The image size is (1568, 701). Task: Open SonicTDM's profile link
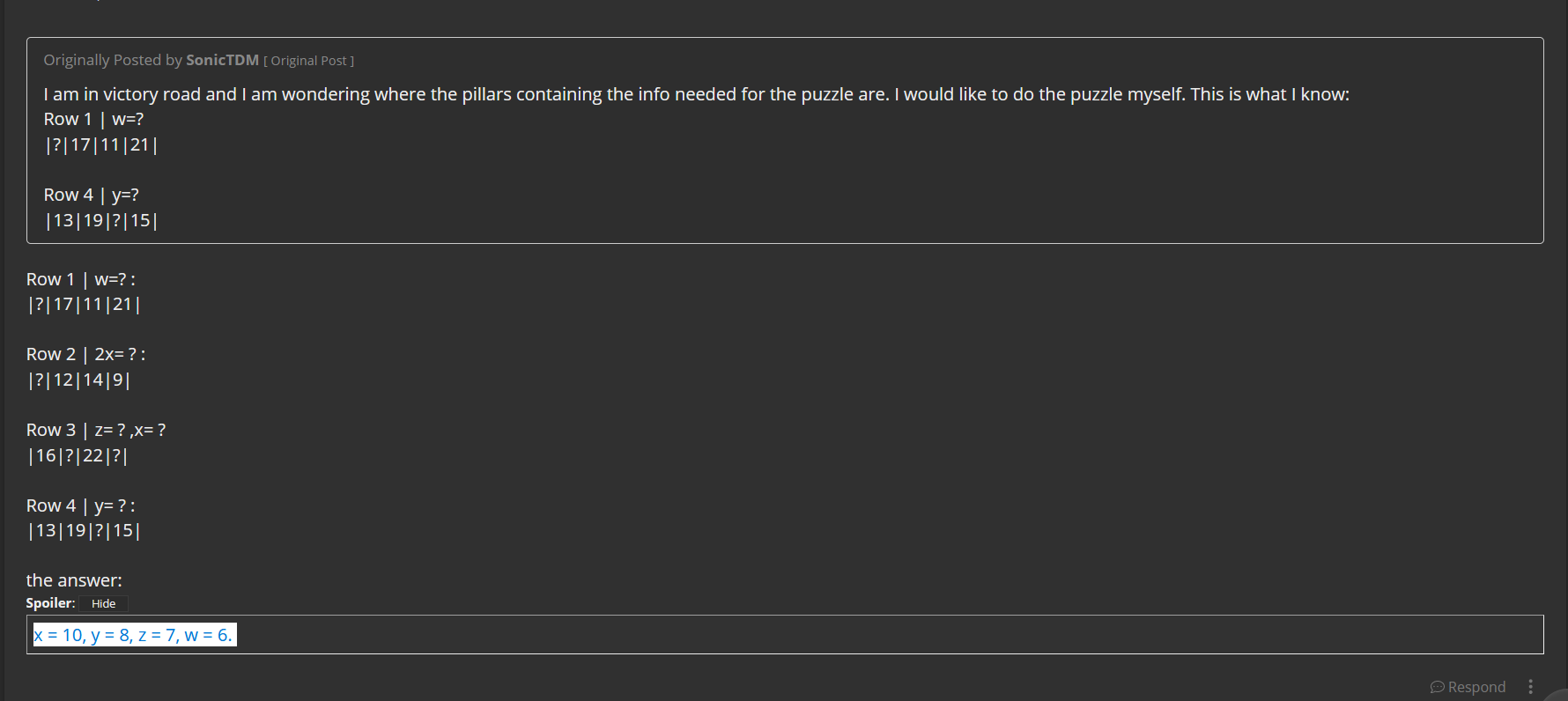222,60
